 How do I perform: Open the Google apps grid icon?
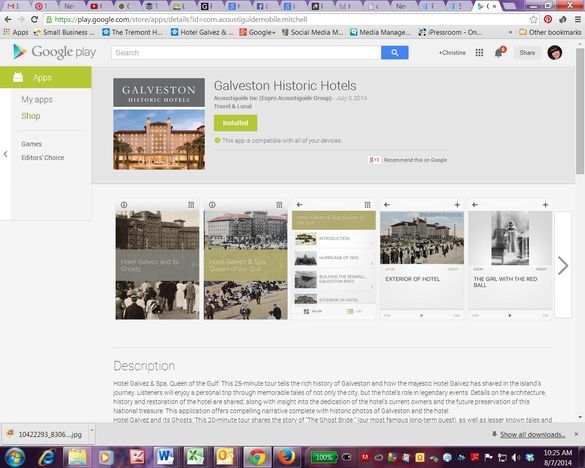(x=479, y=53)
